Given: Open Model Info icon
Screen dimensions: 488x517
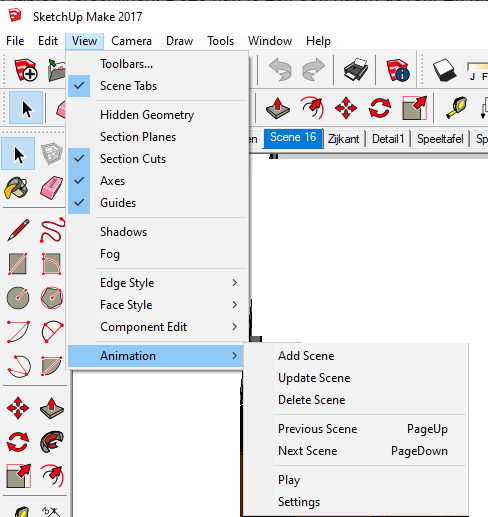Looking at the screenshot, I should click(397, 70).
